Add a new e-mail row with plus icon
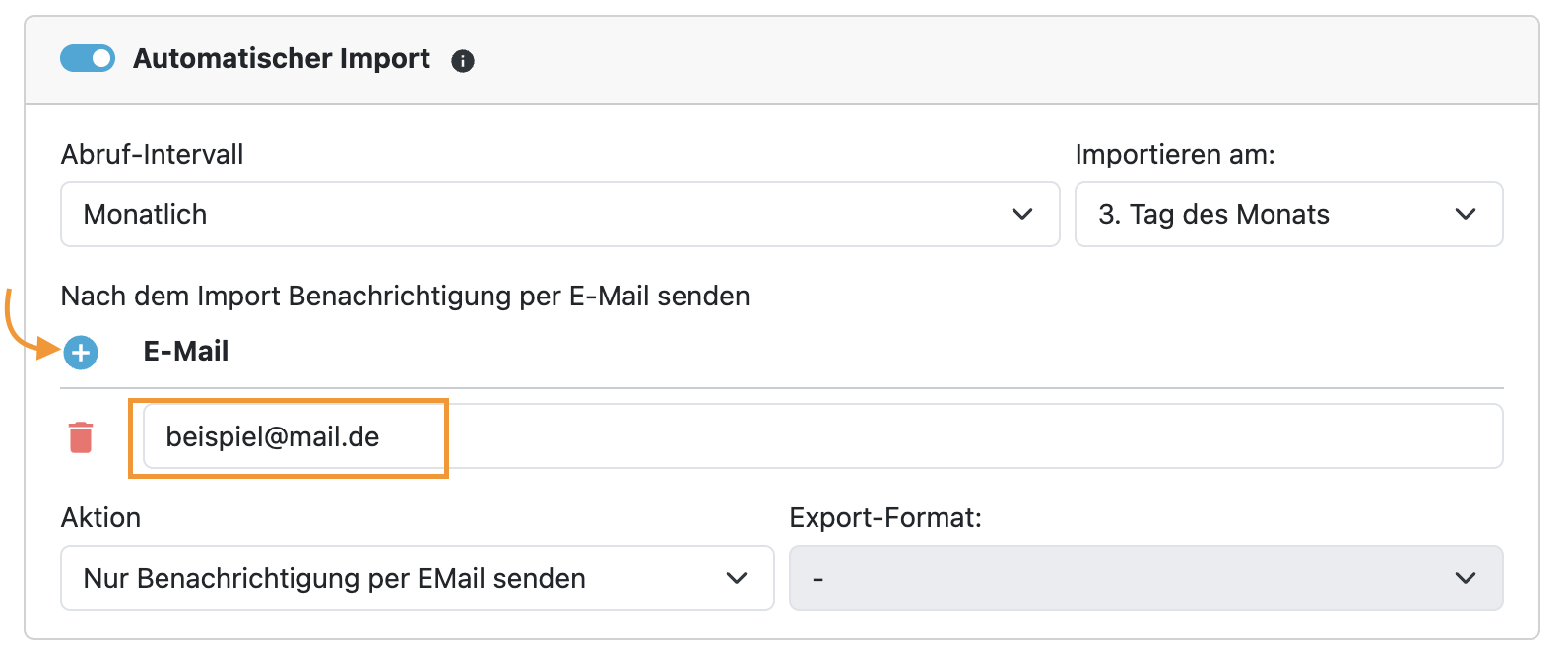This screenshot has height=660, width=1568. [81, 352]
